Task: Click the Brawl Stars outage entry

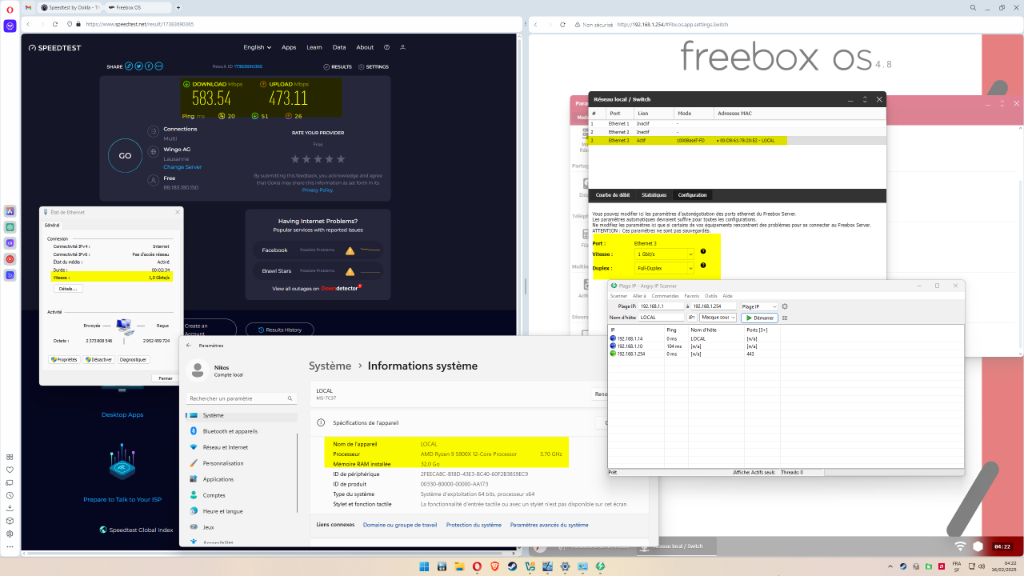Action: pyautogui.click(x=318, y=271)
